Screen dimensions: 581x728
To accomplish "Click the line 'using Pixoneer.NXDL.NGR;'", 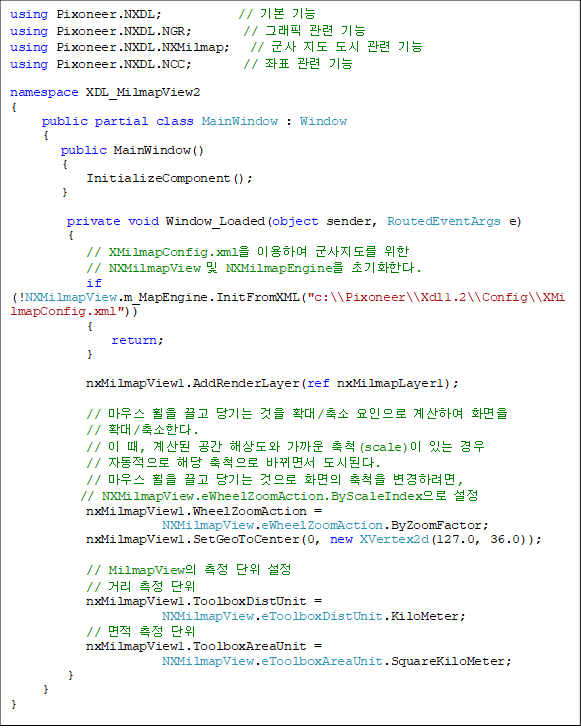I will (101, 31).
